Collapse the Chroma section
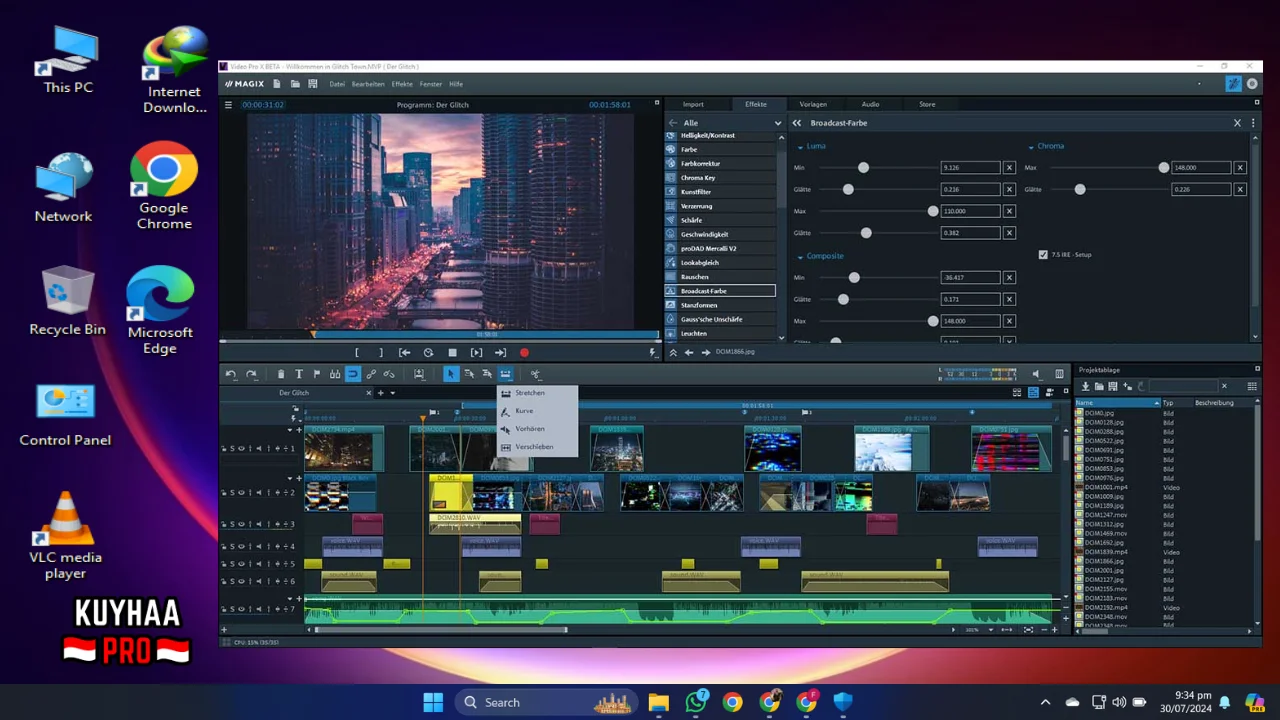This screenshot has width=1280, height=720. coord(1031,146)
